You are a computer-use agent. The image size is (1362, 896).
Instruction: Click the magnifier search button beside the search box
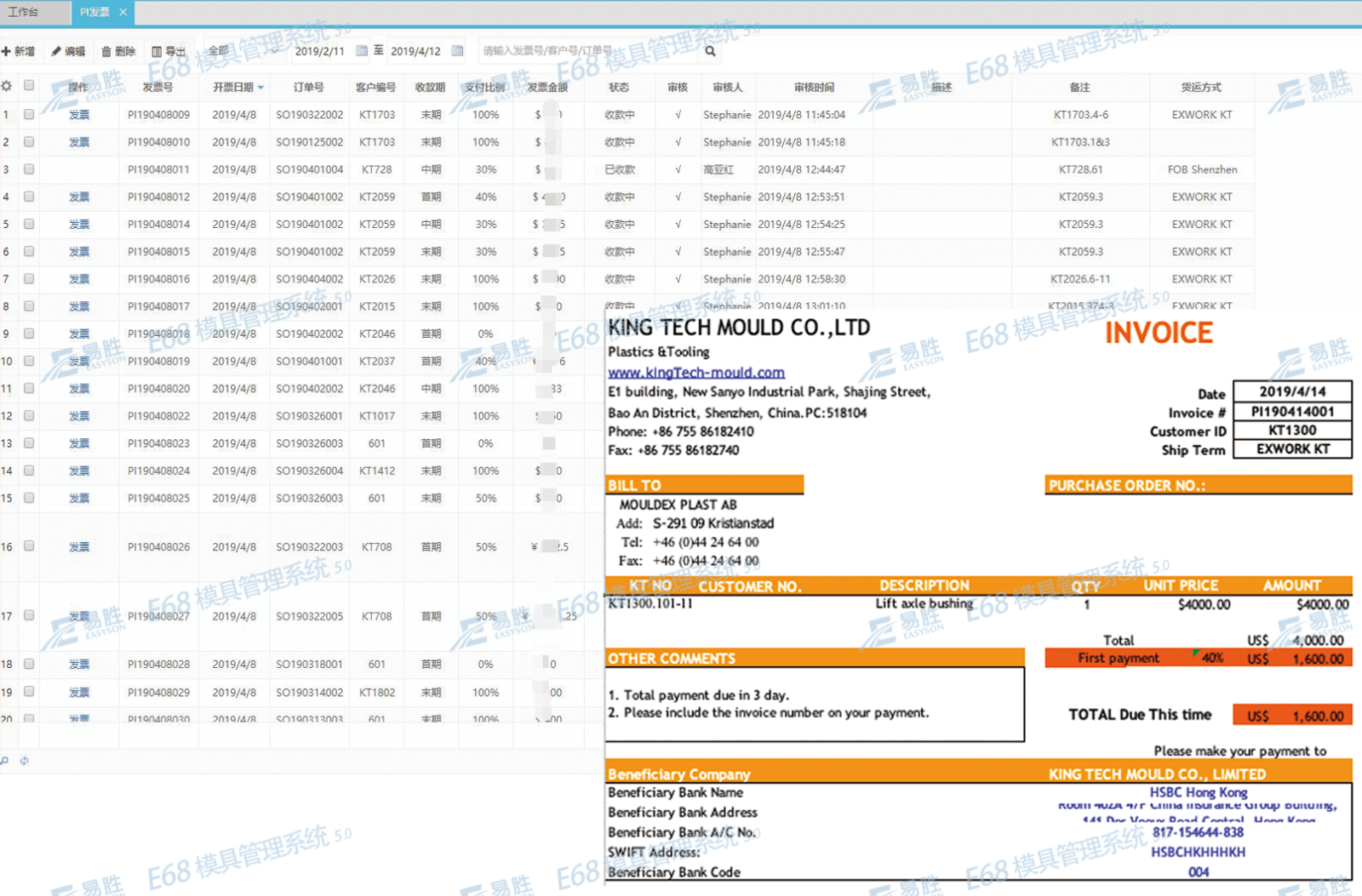click(710, 51)
